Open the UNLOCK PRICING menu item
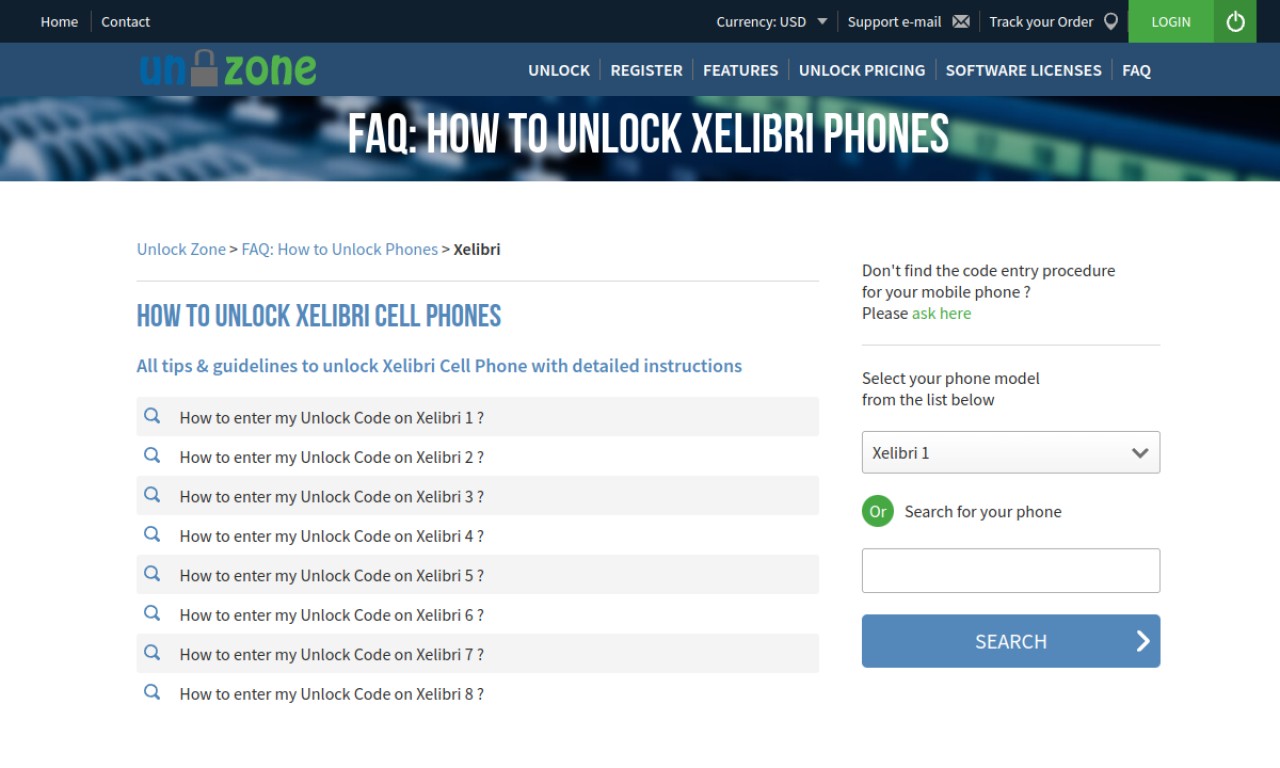1280x768 pixels. 862,70
